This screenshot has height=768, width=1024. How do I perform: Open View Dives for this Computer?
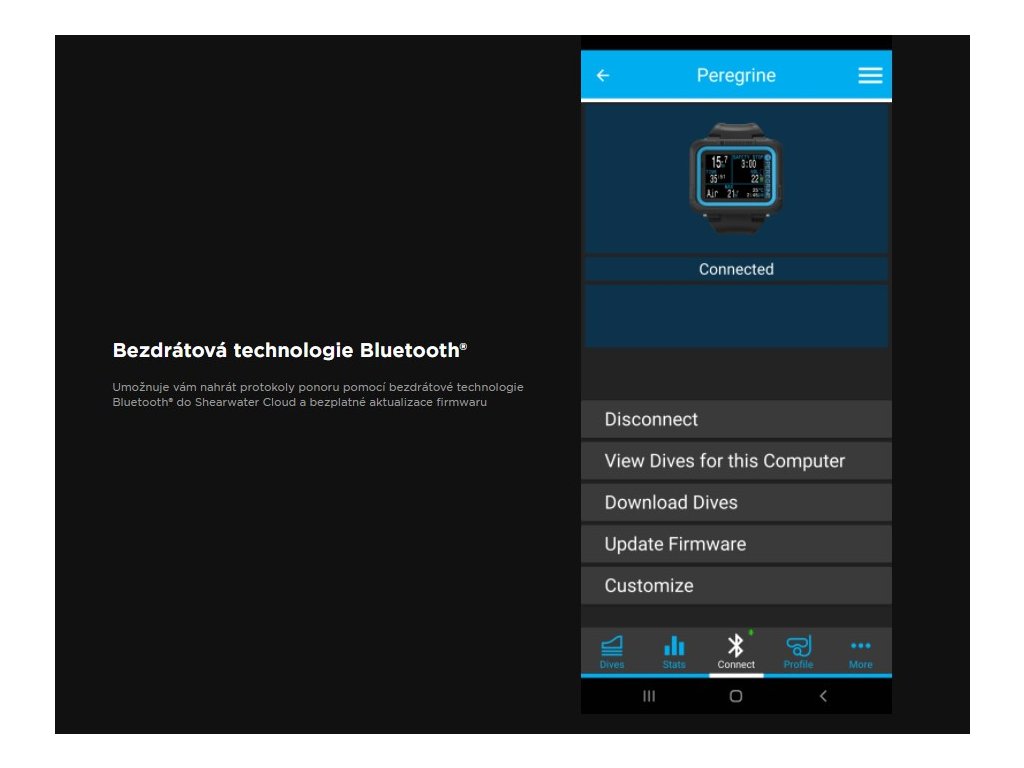(x=736, y=461)
